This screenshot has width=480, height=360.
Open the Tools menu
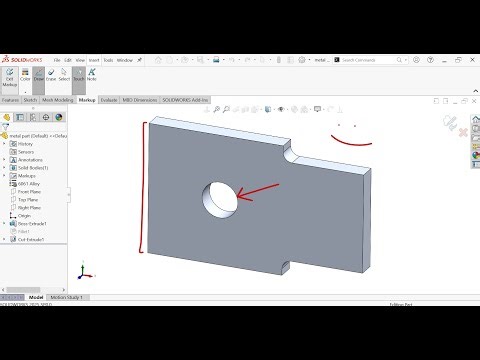(x=108, y=60)
